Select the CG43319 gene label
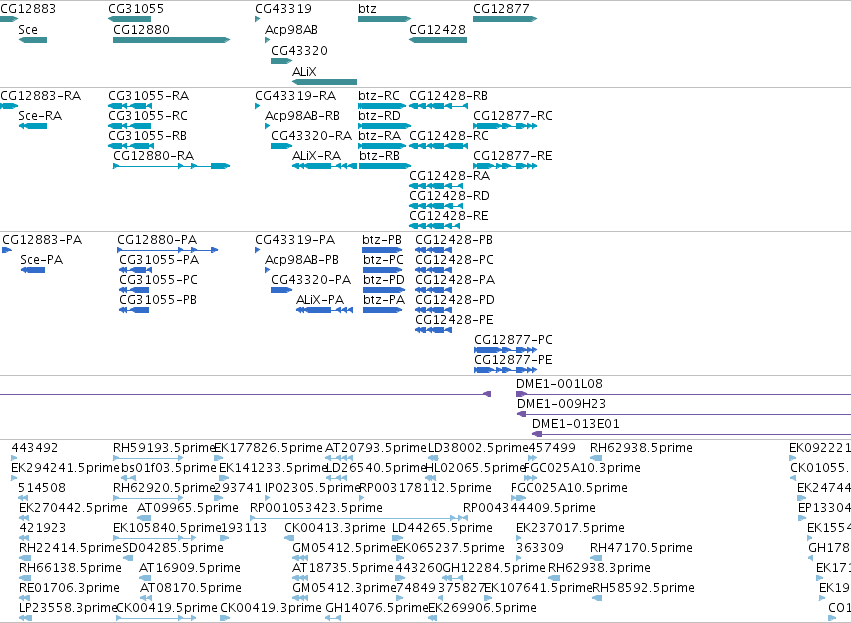This screenshot has width=851, height=623. (x=283, y=9)
